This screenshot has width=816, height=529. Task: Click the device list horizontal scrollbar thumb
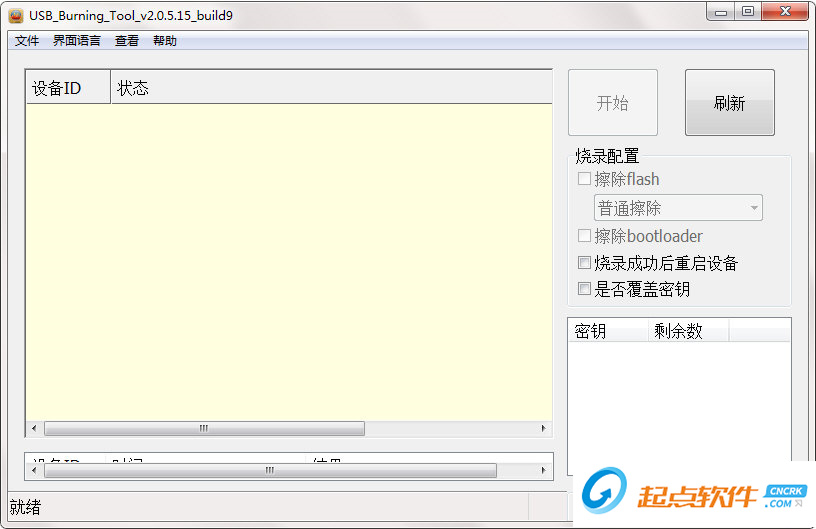(x=205, y=428)
